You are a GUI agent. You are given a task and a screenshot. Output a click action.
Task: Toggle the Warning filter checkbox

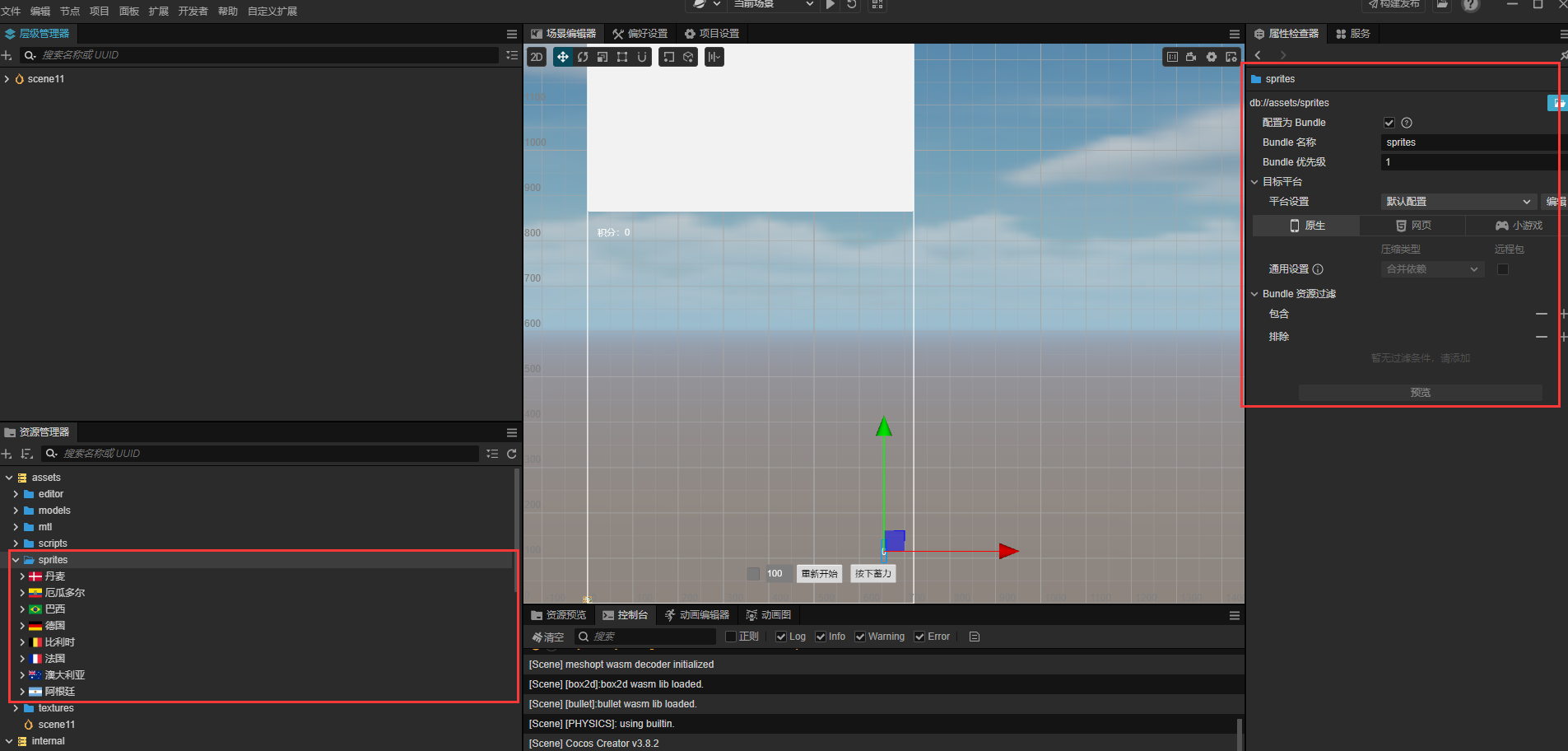(x=860, y=637)
